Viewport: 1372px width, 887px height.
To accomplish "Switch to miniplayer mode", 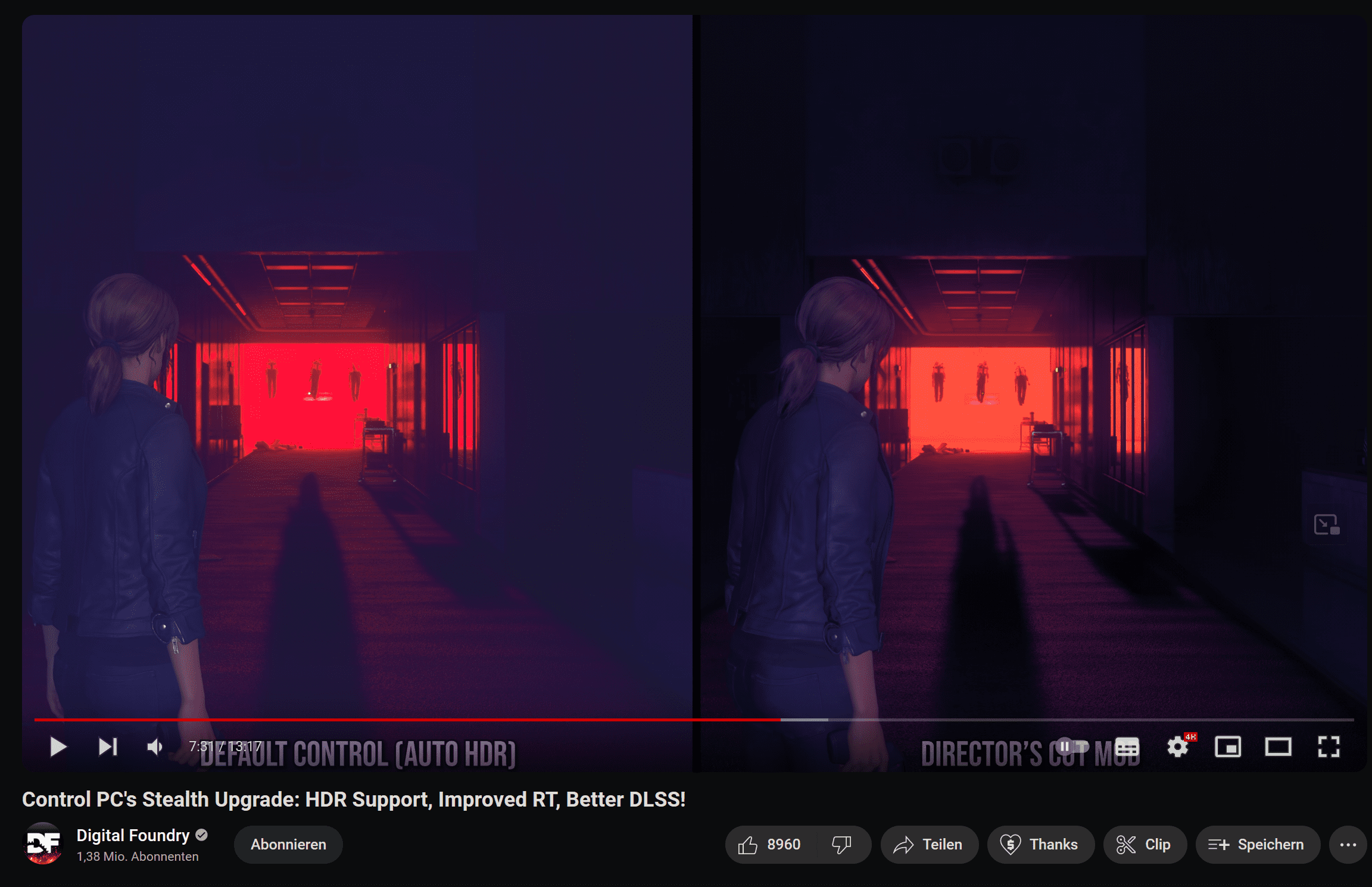I will point(1228,746).
